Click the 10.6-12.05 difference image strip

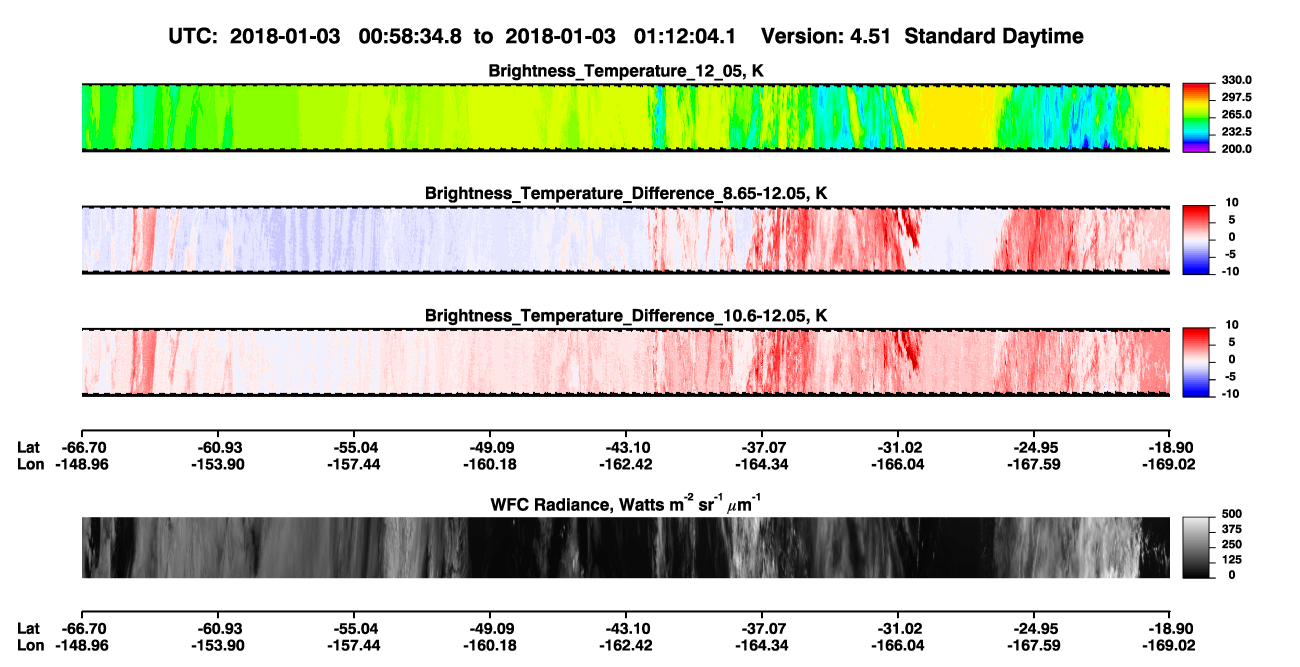[626, 361]
